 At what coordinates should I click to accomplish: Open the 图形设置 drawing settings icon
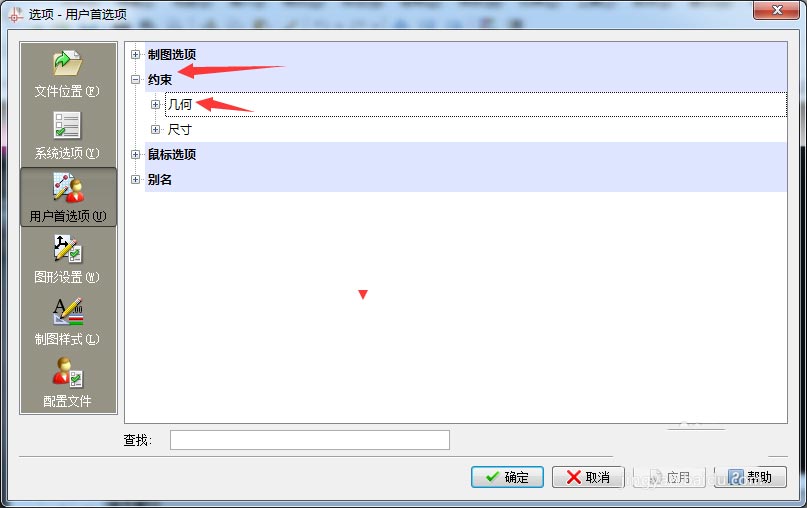tap(68, 249)
